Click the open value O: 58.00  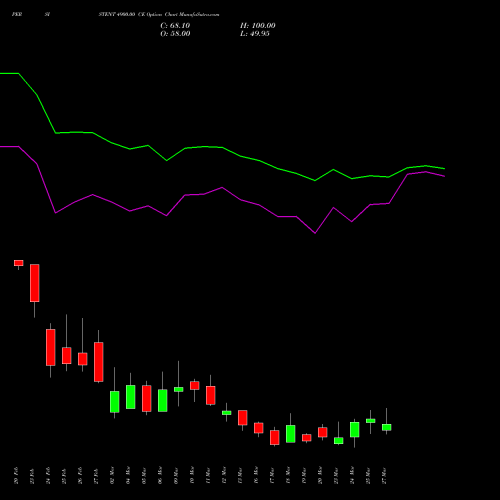tap(175, 34)
